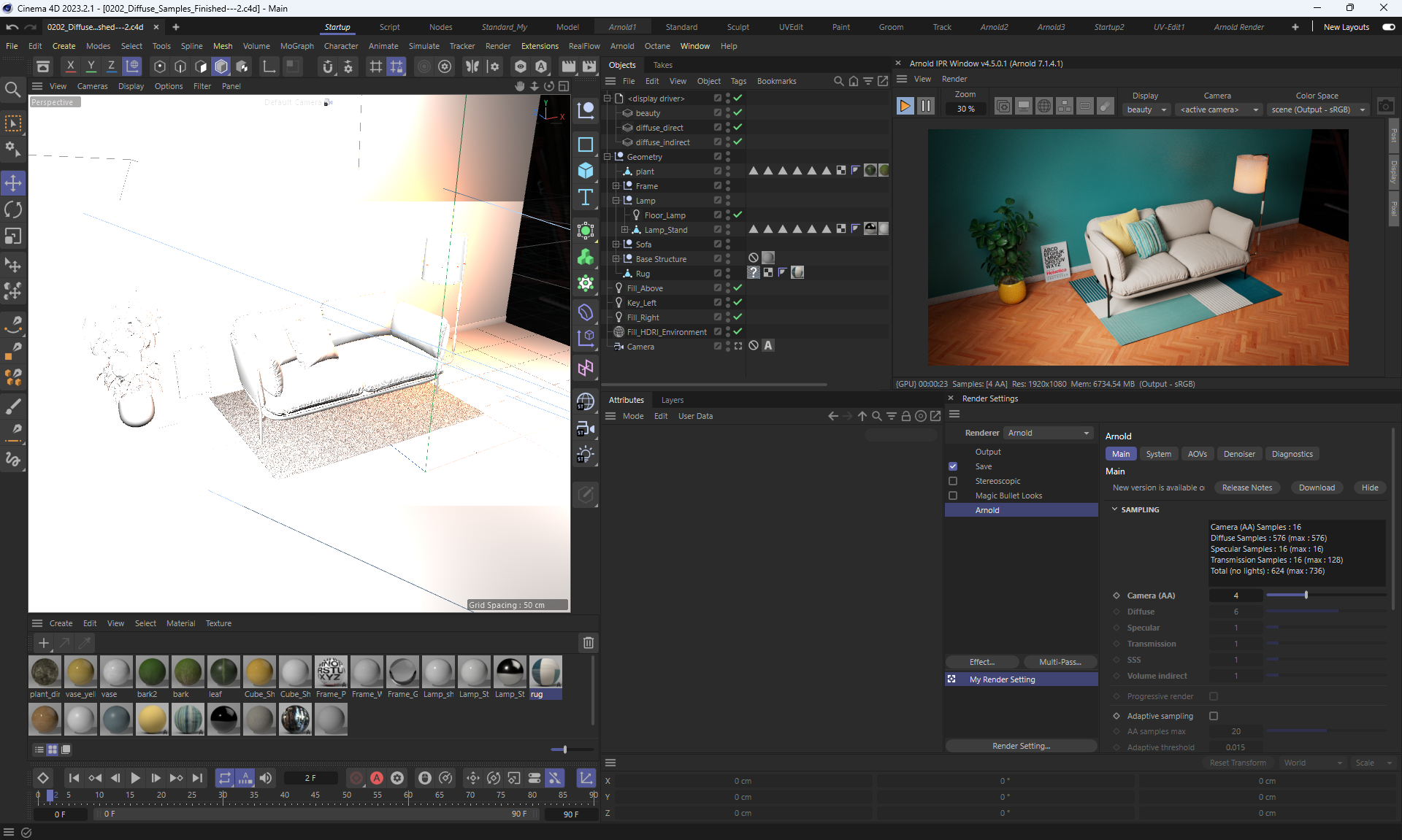Click the timeline play forward button
The image size is (1402, 840).
(135, 778)
